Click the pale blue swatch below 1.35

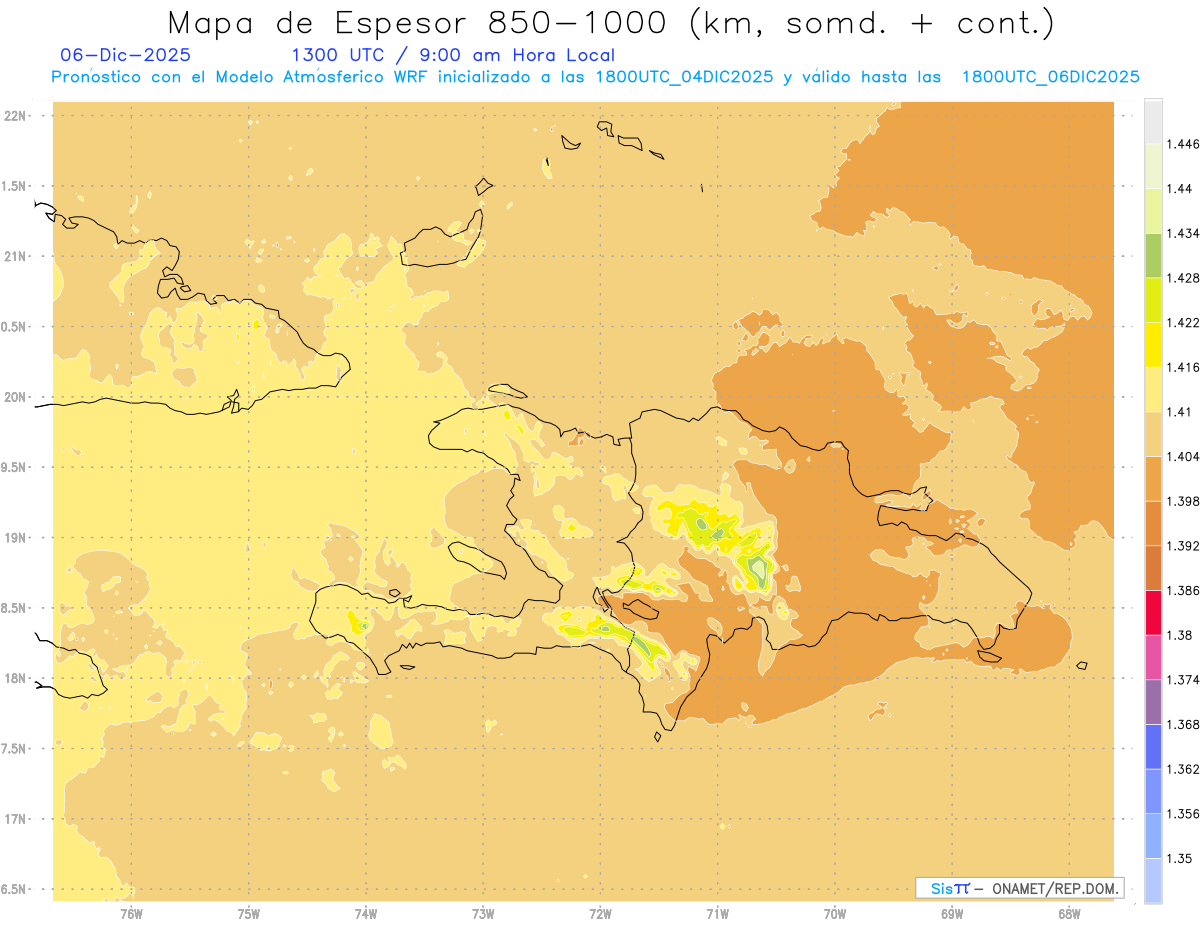1153,881
